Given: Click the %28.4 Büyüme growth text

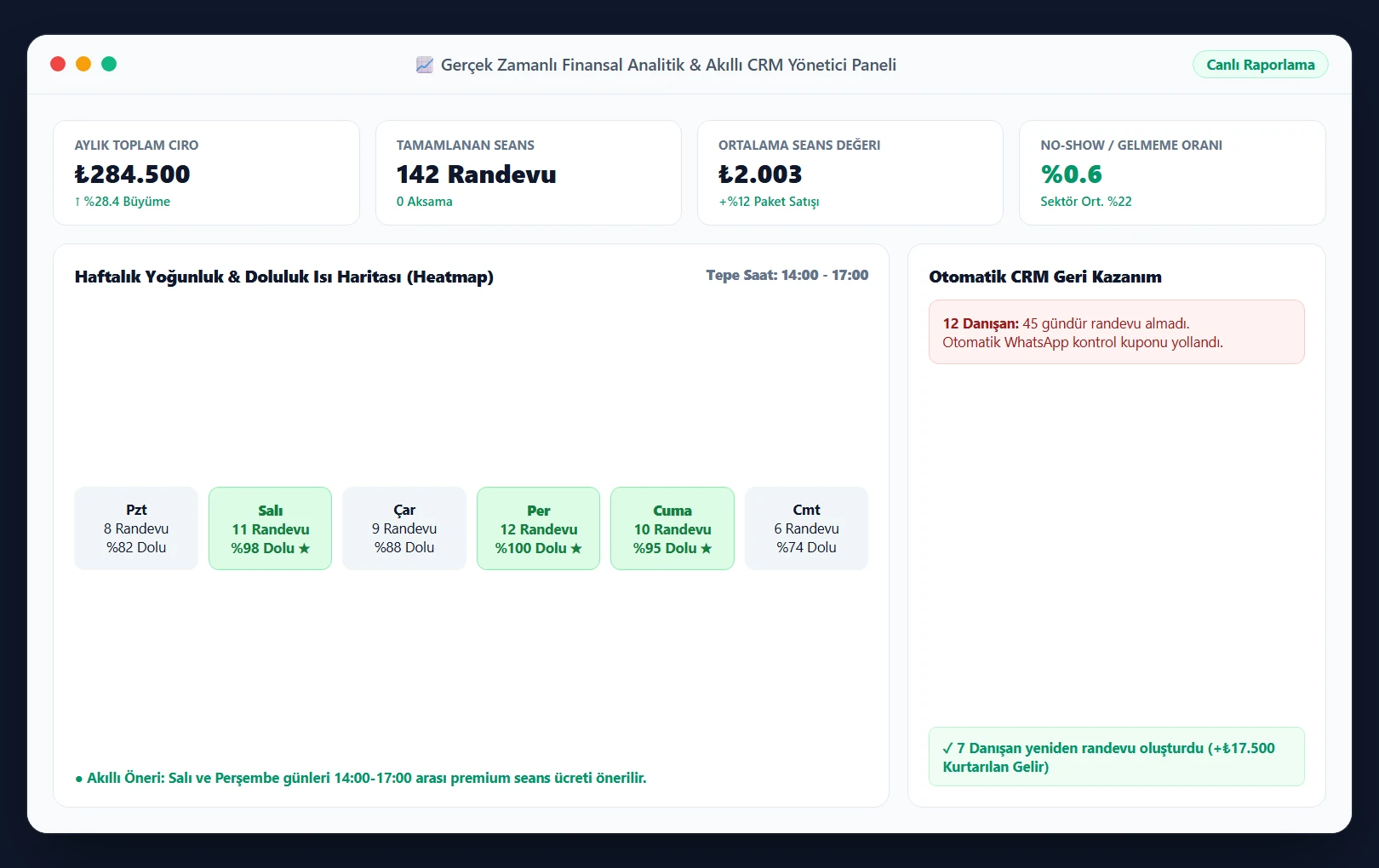Looking at the screenshot, I should pyautogui.click(x=123, y=202).
